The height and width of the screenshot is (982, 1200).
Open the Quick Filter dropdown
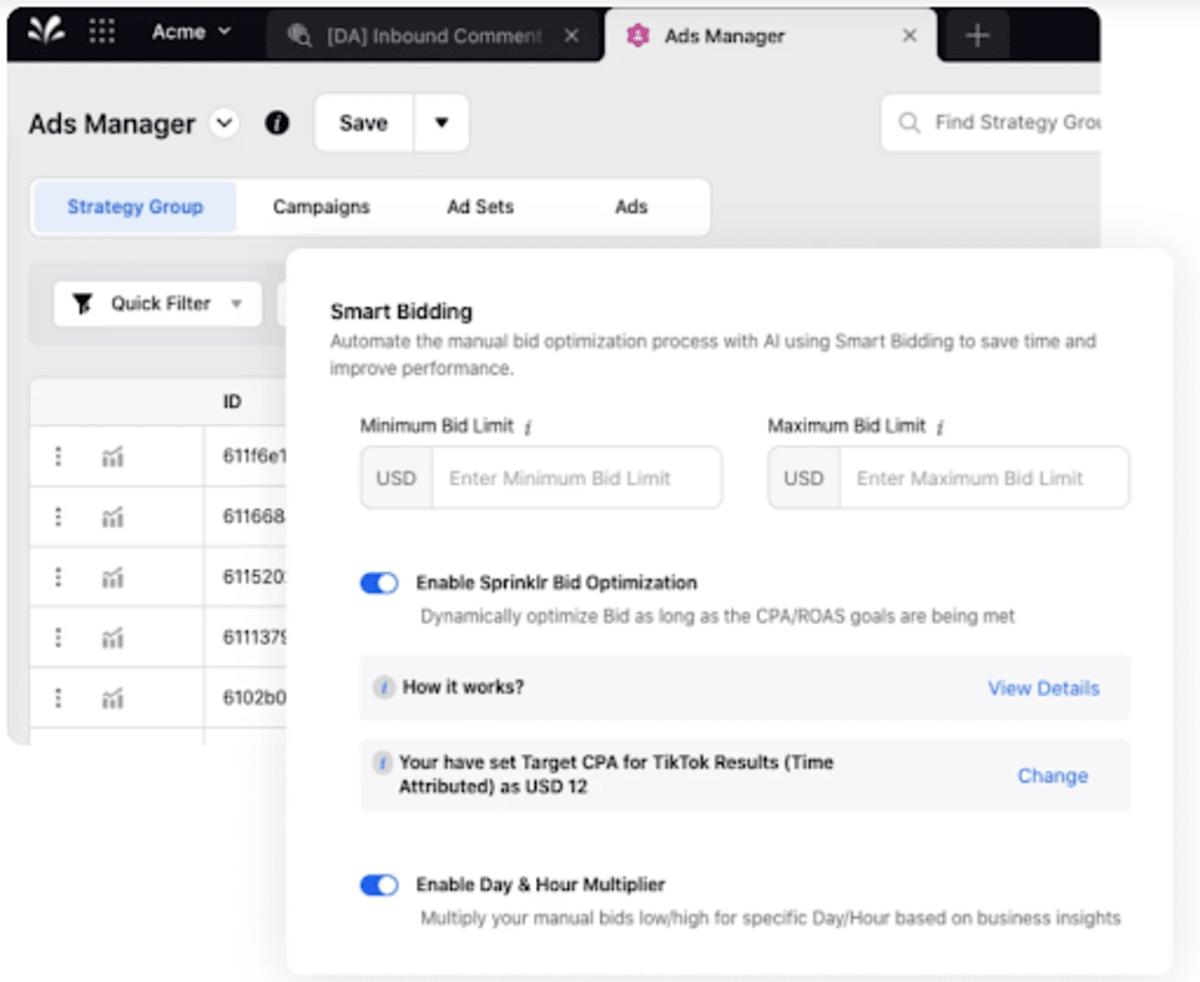tap(158, 304)
